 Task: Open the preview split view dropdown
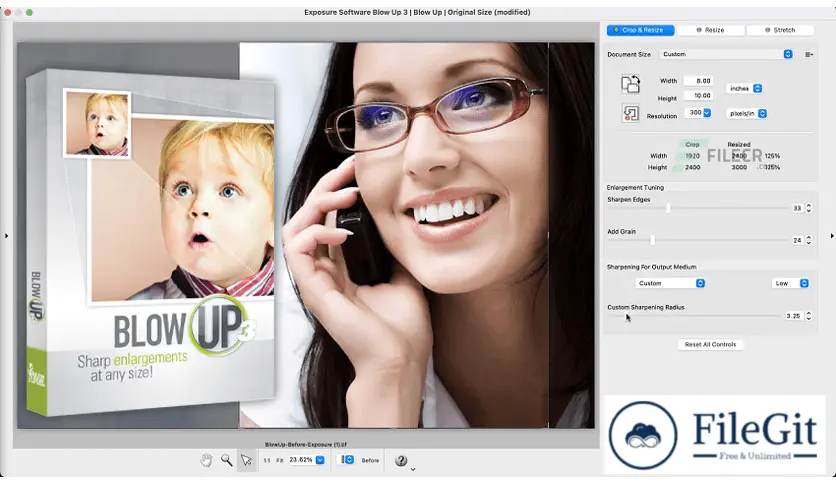(347, 459)
